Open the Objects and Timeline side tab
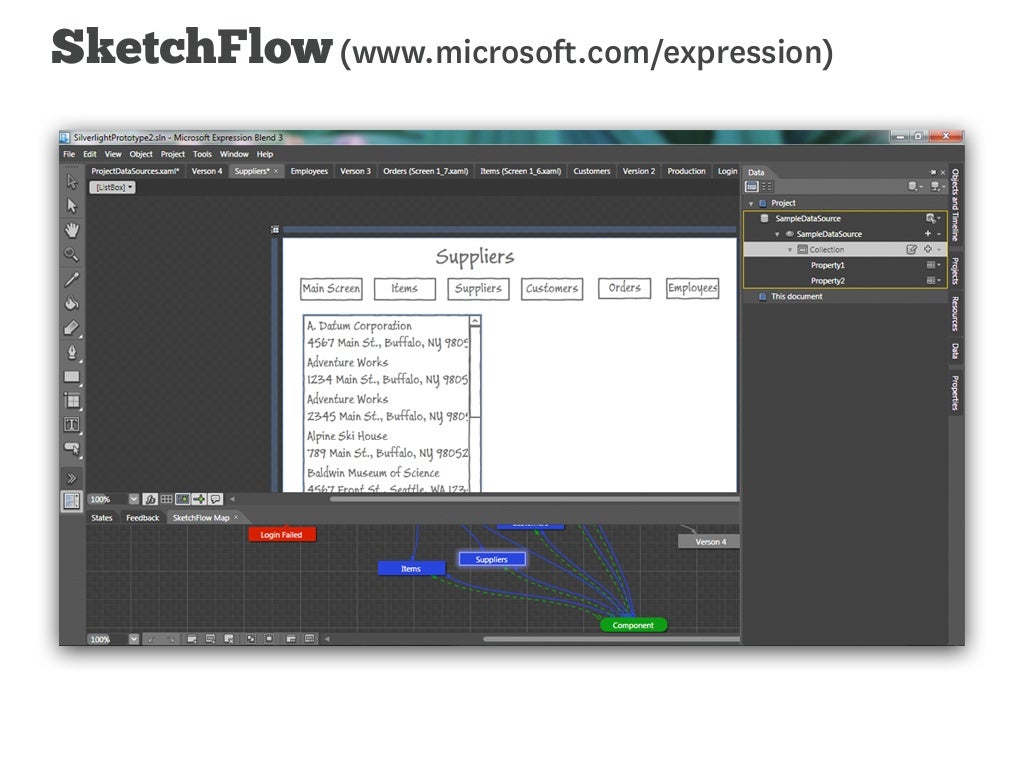This screenshot has width=1024, height=768. click(x=955, y=205)
